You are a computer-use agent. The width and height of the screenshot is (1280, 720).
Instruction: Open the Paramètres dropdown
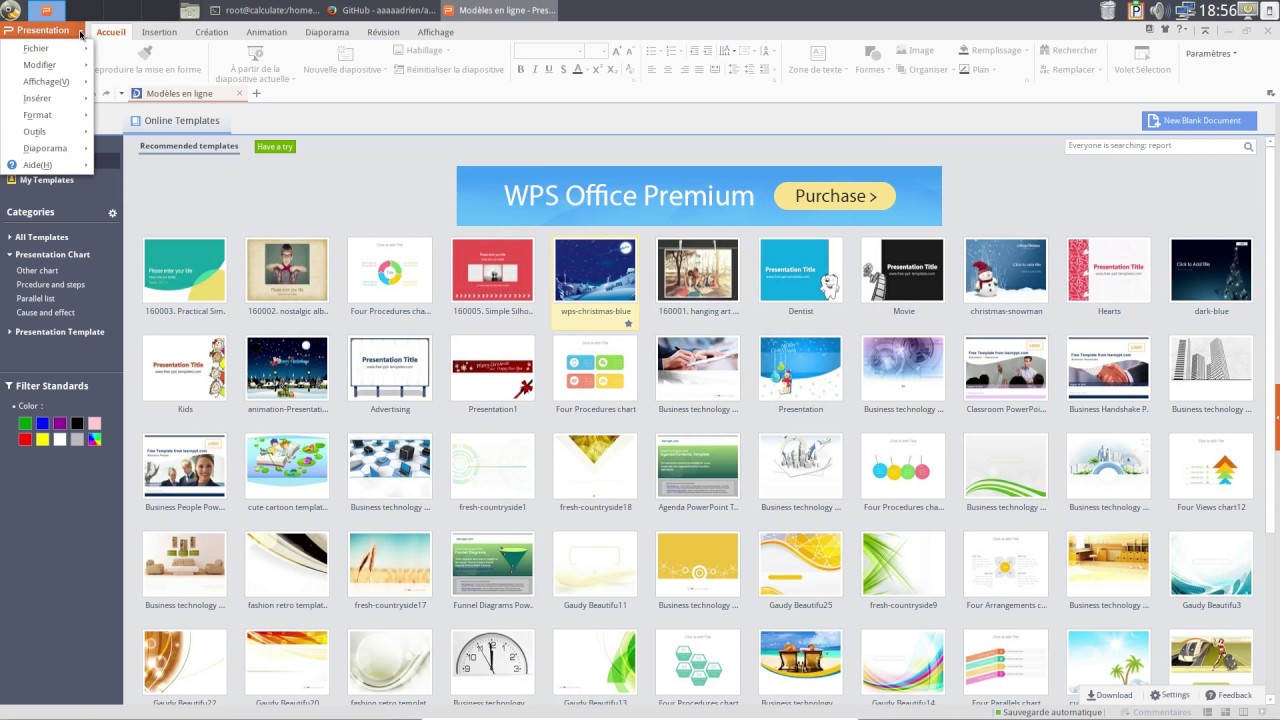1211,54
